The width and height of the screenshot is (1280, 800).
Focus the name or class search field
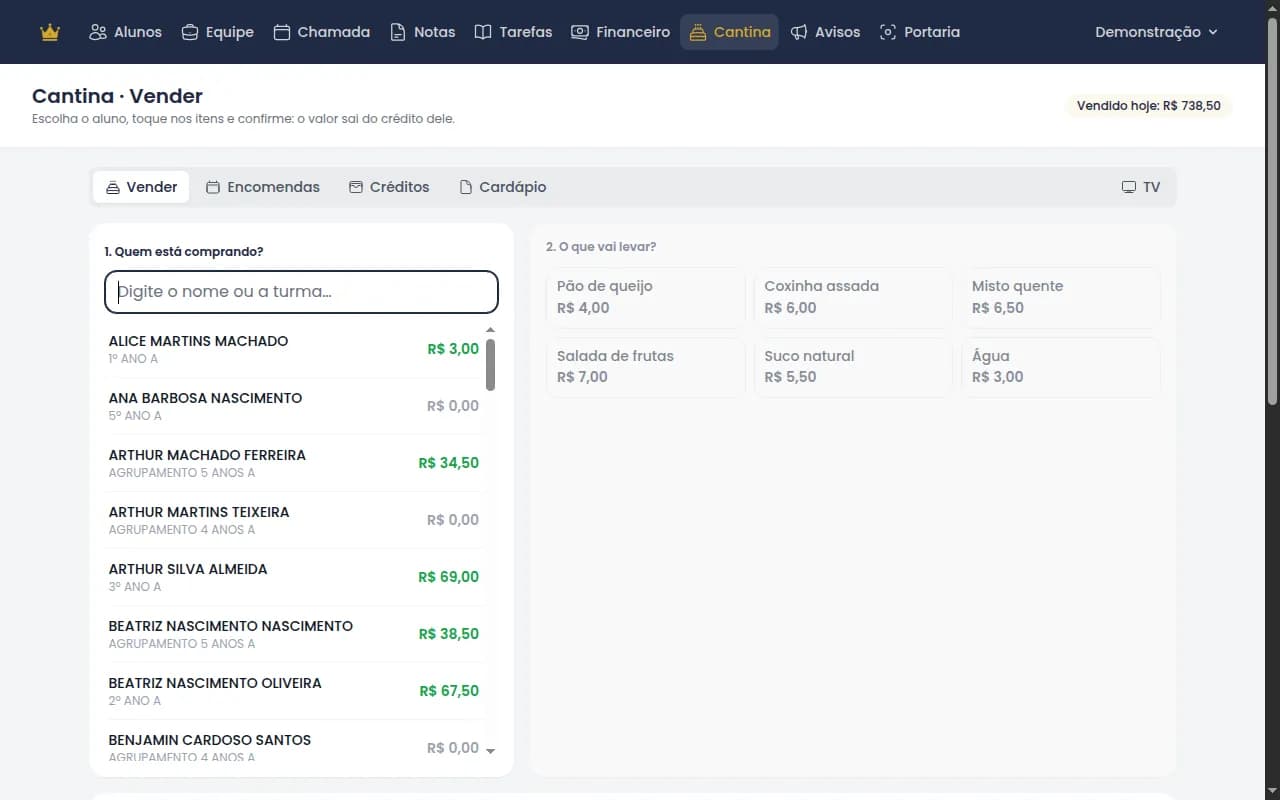point(301,292)
